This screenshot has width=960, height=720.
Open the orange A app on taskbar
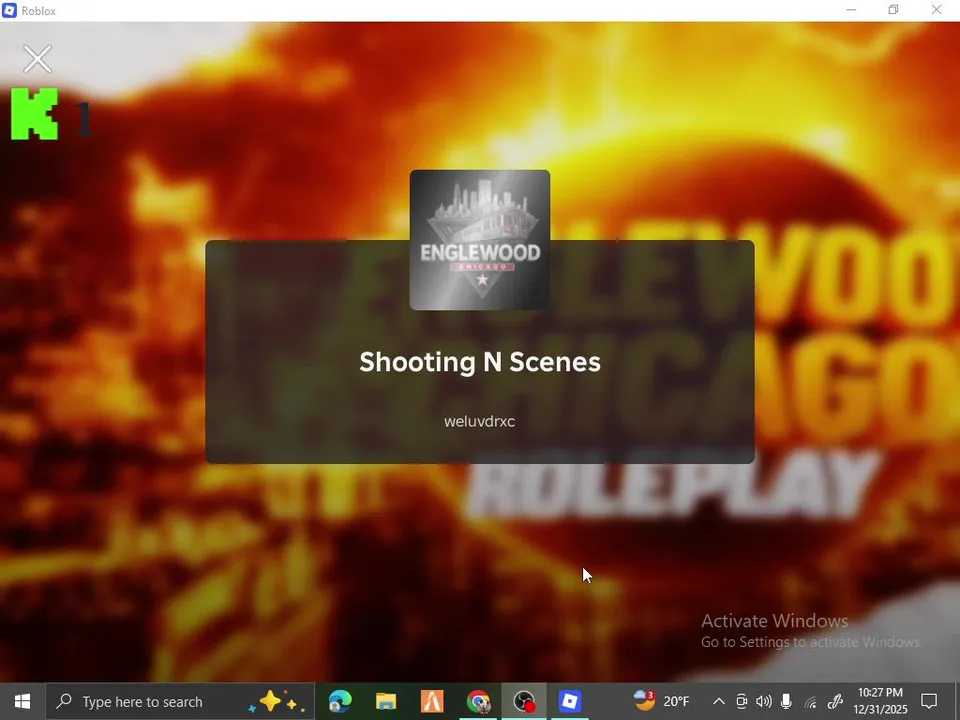[432, 701]
